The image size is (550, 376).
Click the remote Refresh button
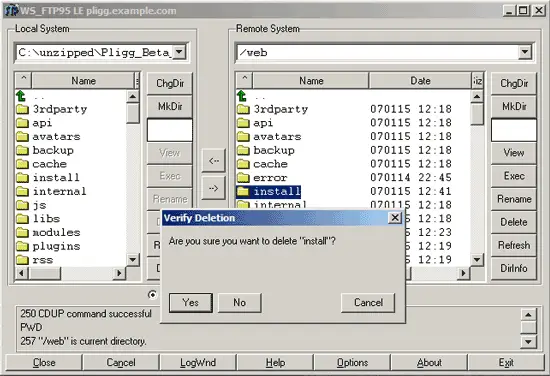[x=514, y=245]
